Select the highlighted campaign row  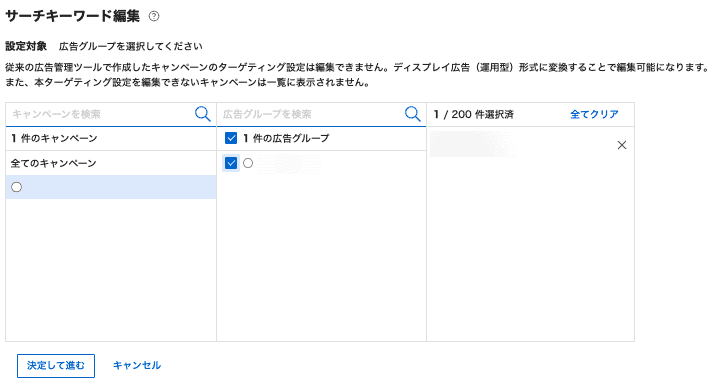111,187
